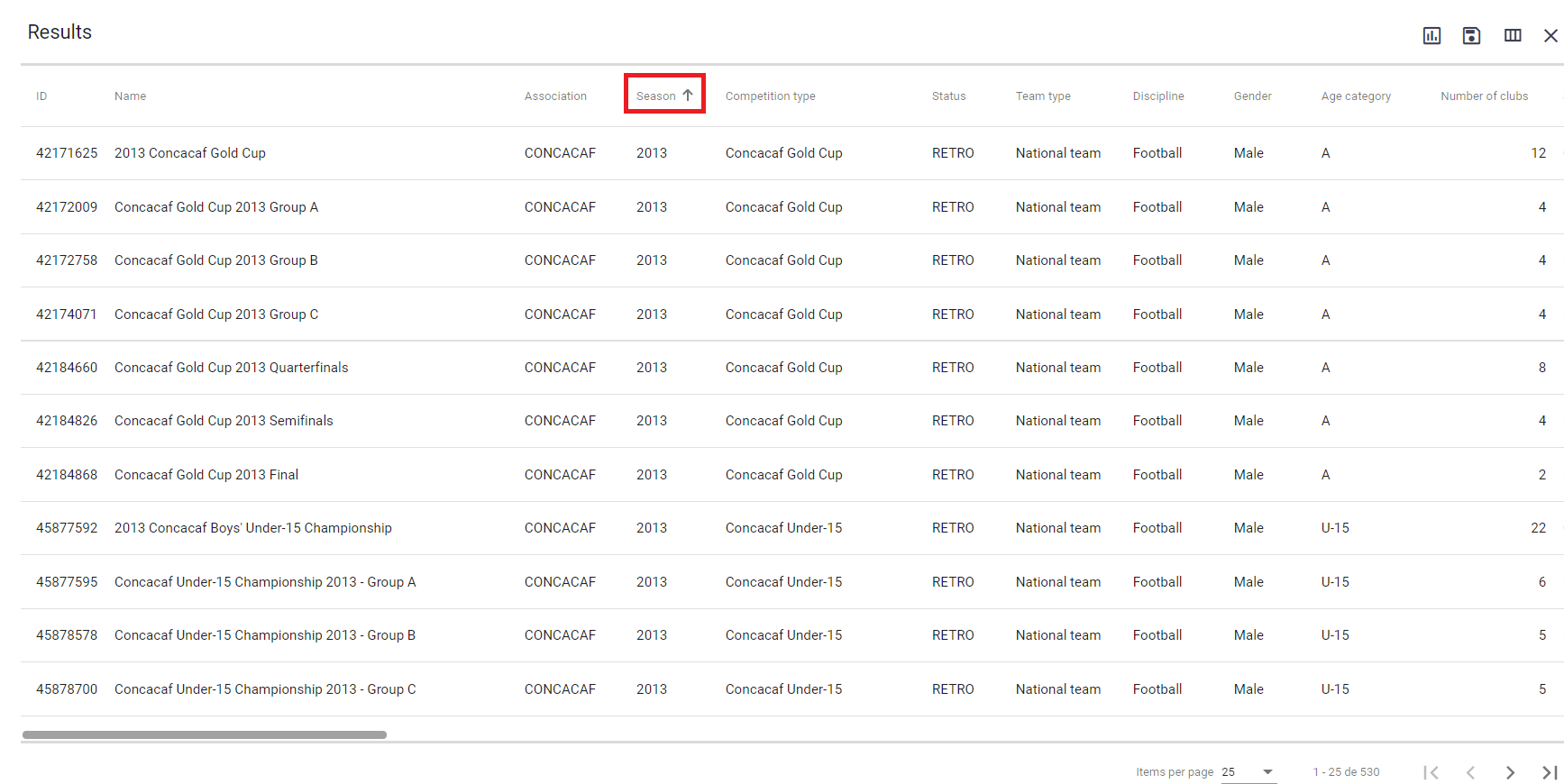Jump to the last page
1564x784 pixels.
pos(1549,772)
